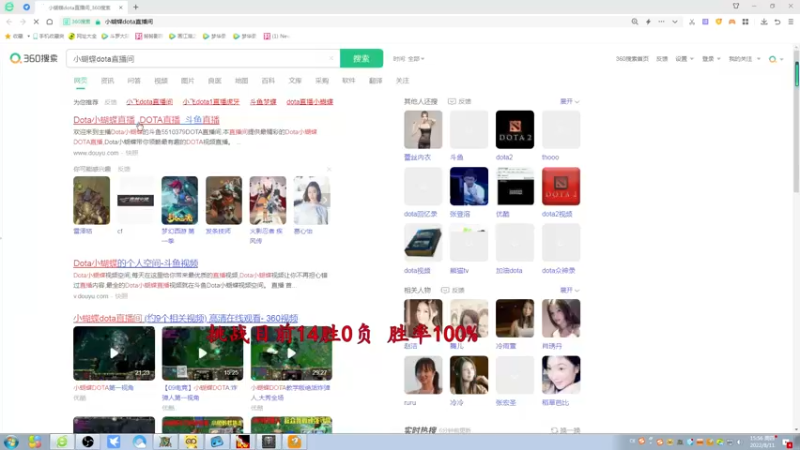
Task: Open the 360搜索首页 link
Action: [632, 59]
